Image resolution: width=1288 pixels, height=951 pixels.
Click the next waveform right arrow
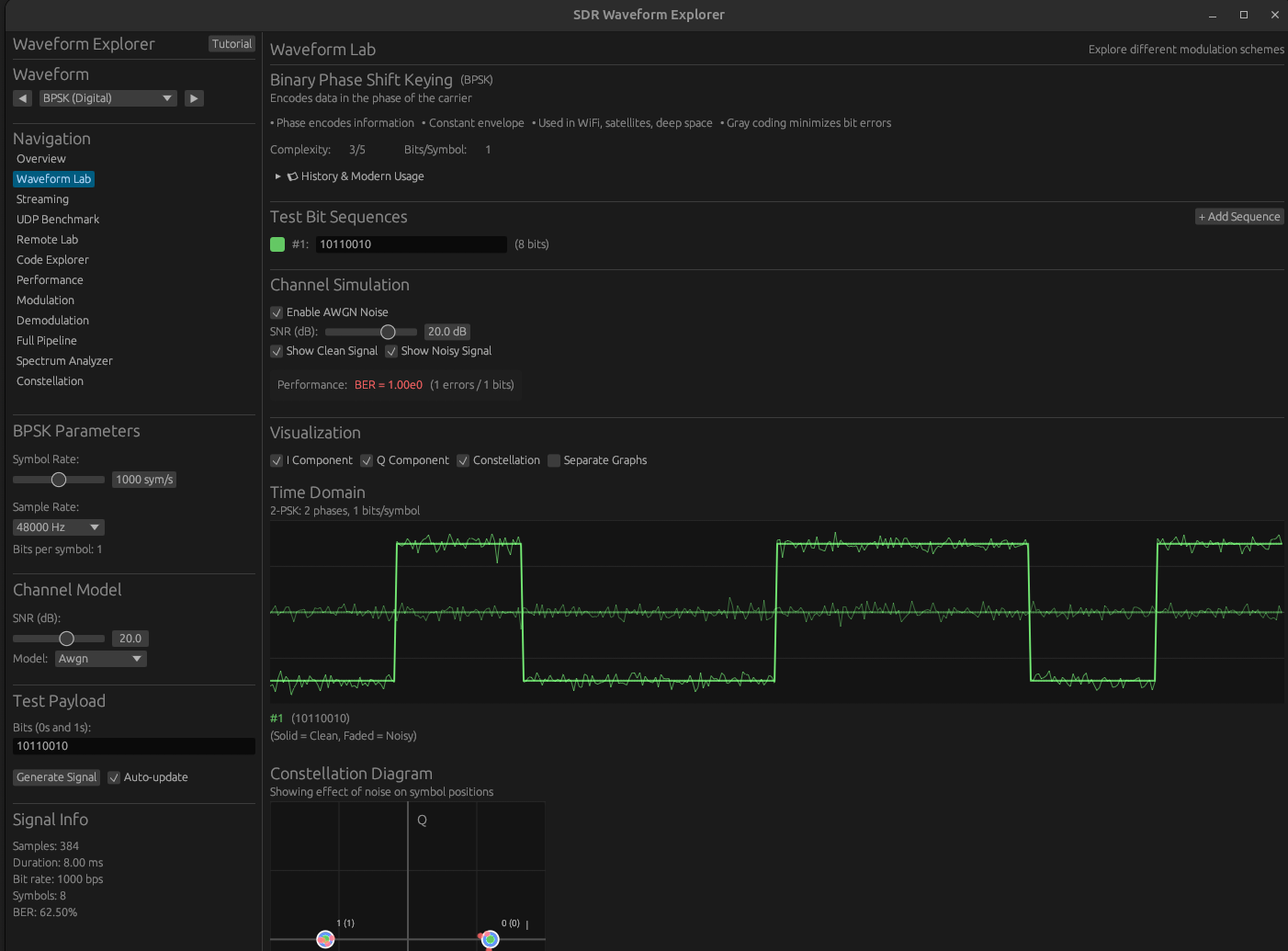(x=194, y=98)
